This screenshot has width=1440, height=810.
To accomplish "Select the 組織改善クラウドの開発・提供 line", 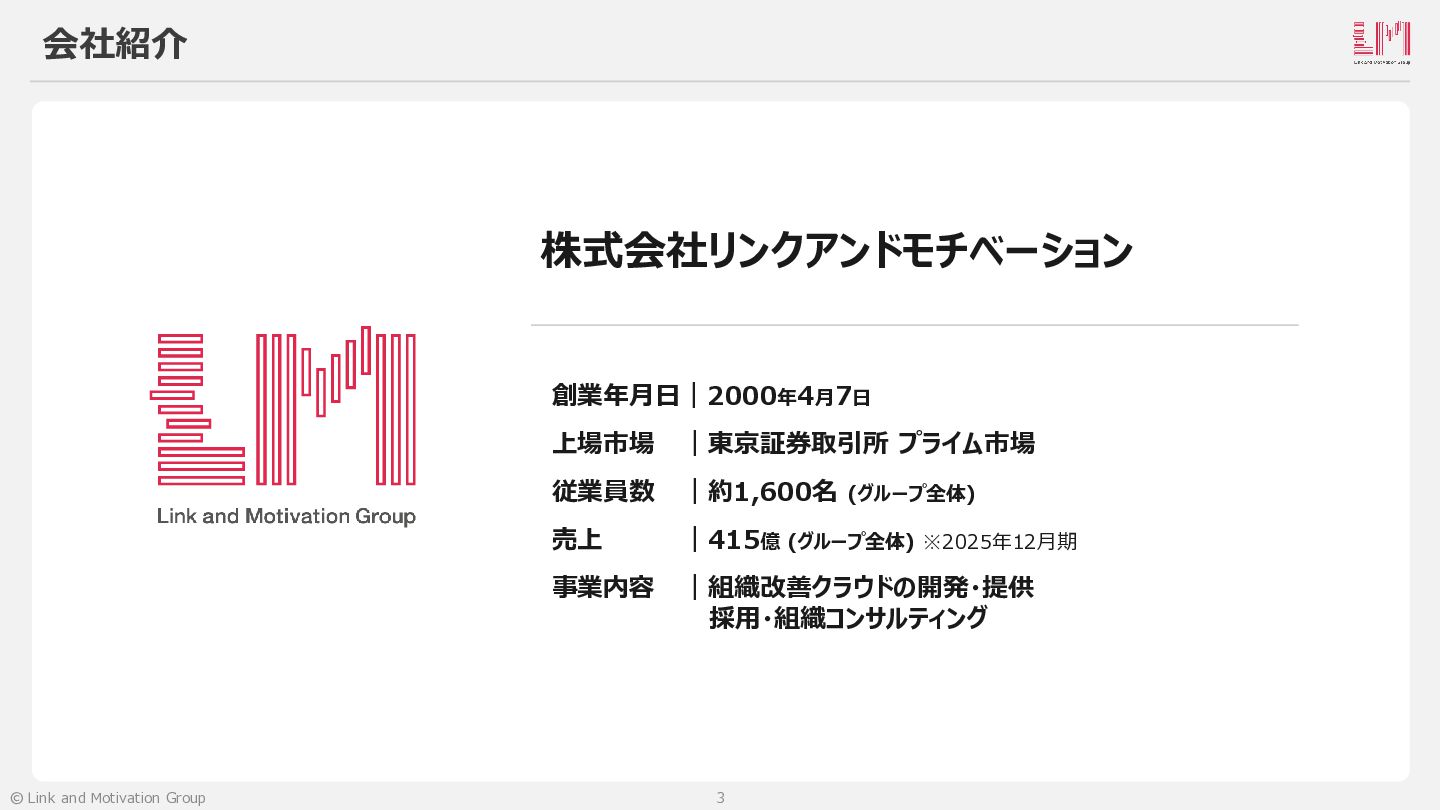I will (x=871, y=587).
